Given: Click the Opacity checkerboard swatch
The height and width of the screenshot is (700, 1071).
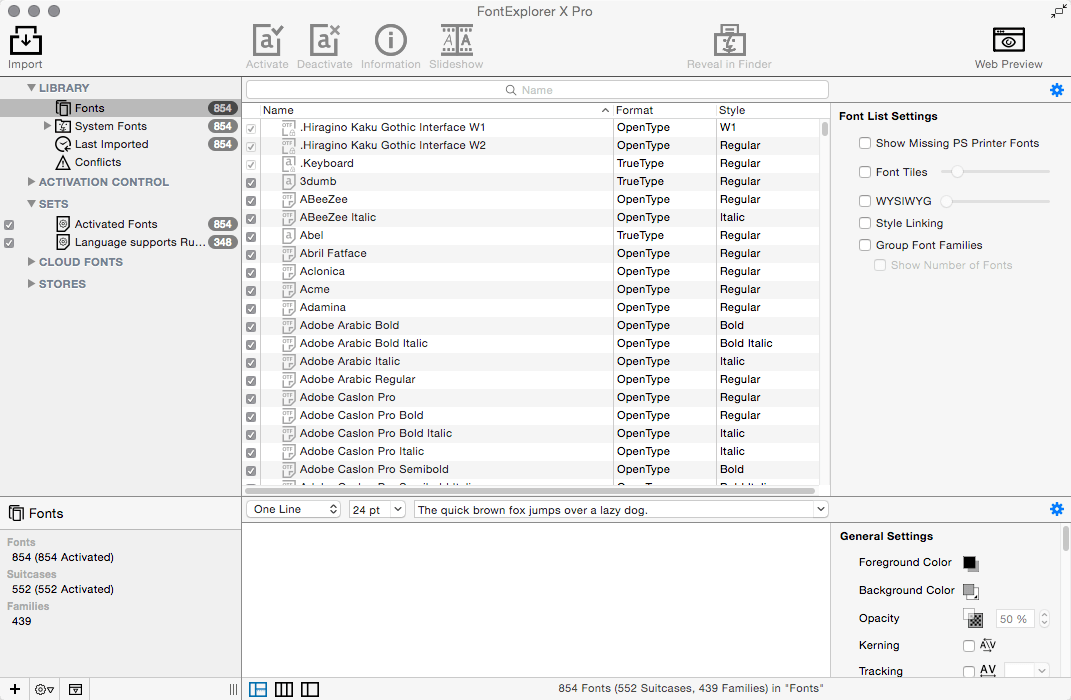Looking at the screenshot, I should (973, 618).
